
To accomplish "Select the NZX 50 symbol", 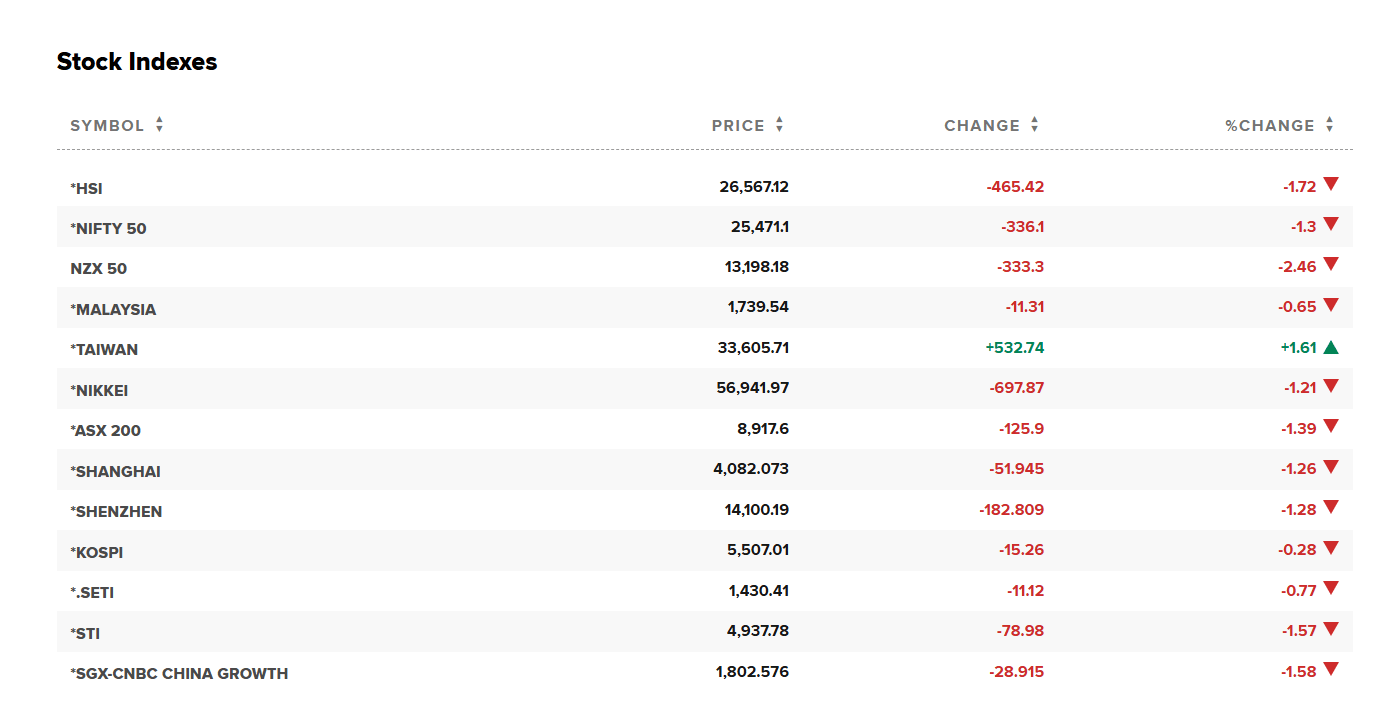I will [x=98, y=269].
